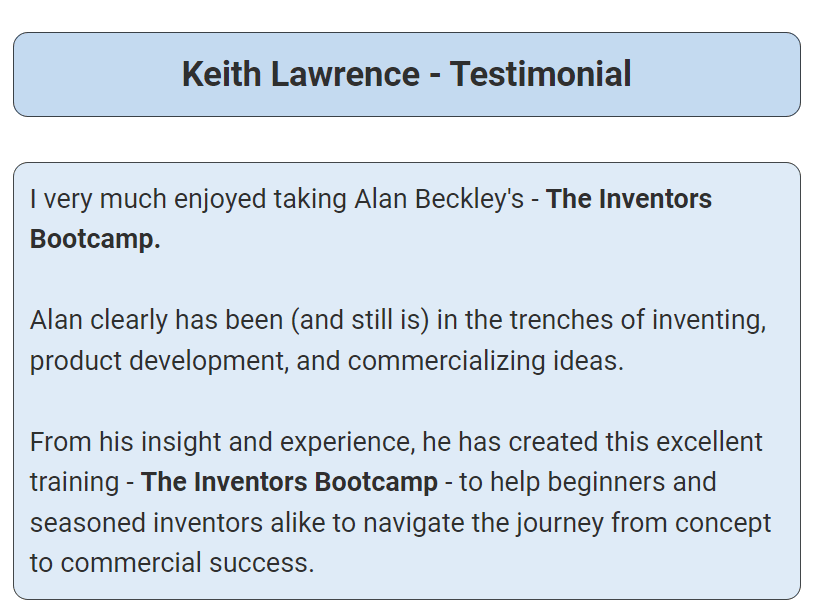Click the bold "The Inventors" text in first line

click(x=629, y=199)
